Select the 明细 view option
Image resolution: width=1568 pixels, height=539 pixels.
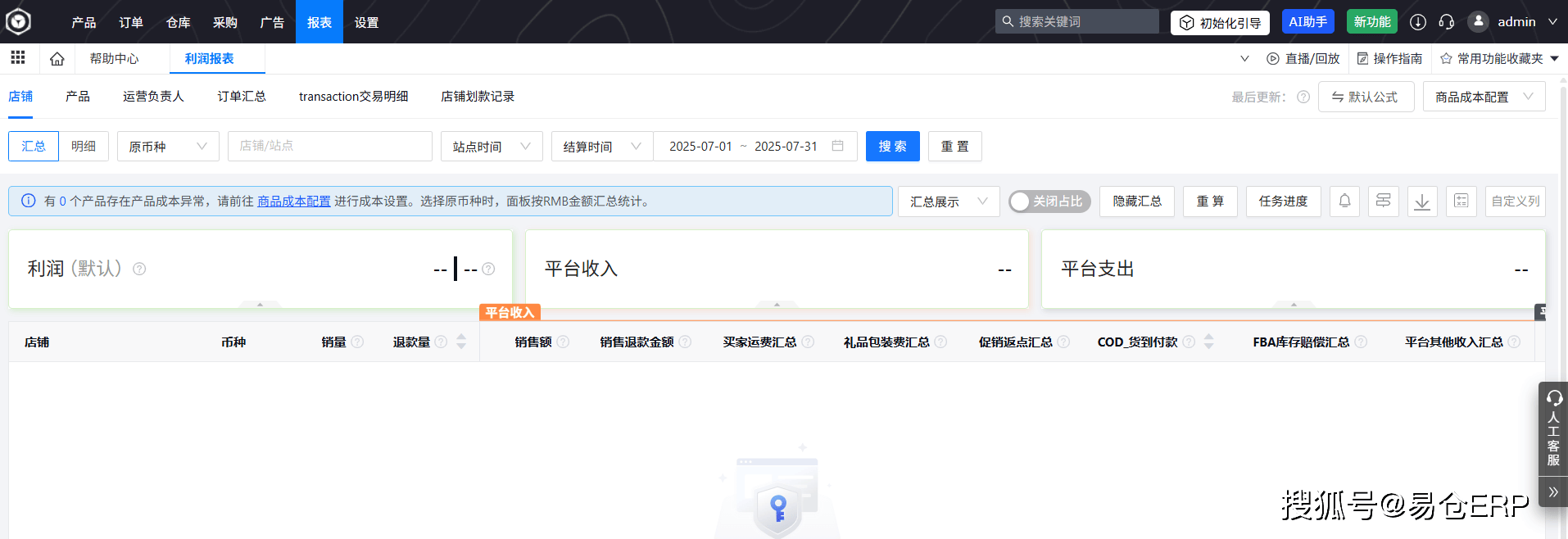[x=84, y=147]
